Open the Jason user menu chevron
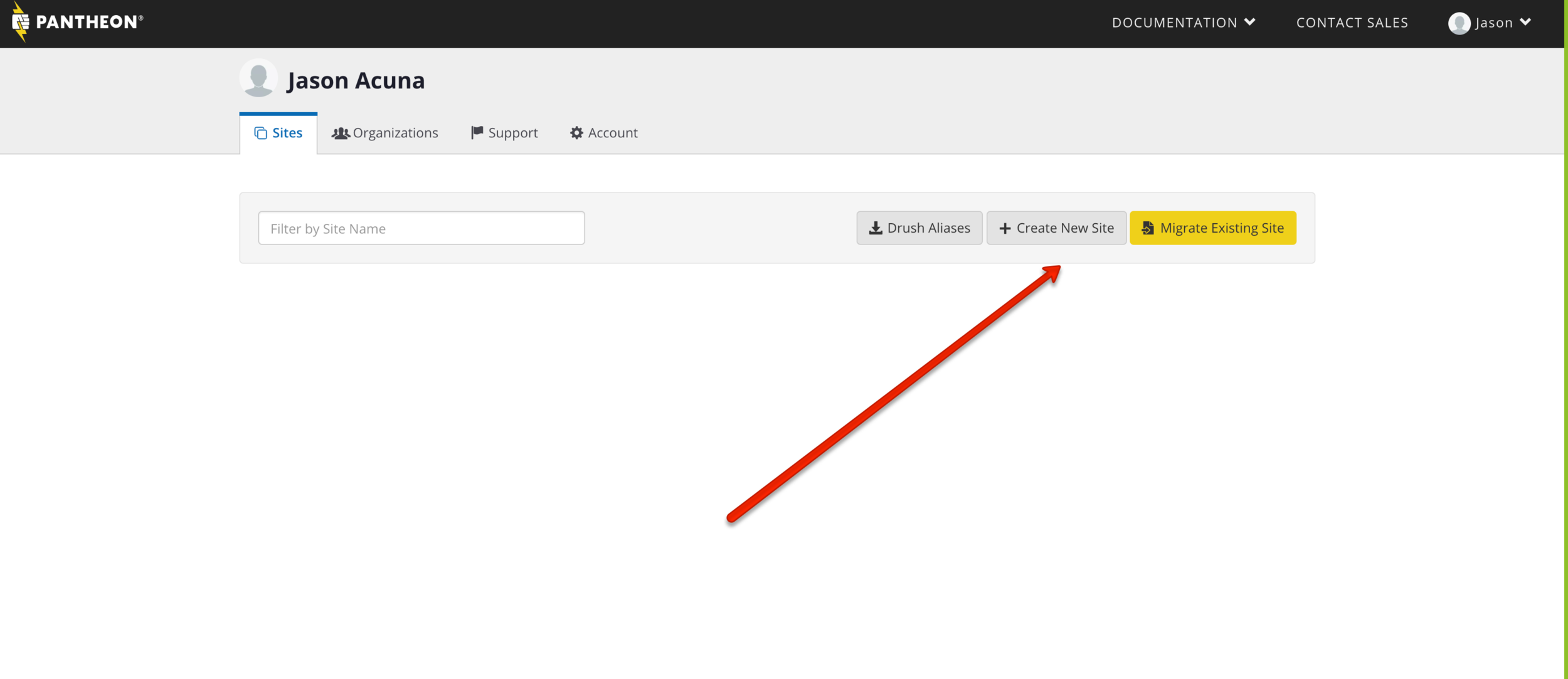 [1526, 22]
